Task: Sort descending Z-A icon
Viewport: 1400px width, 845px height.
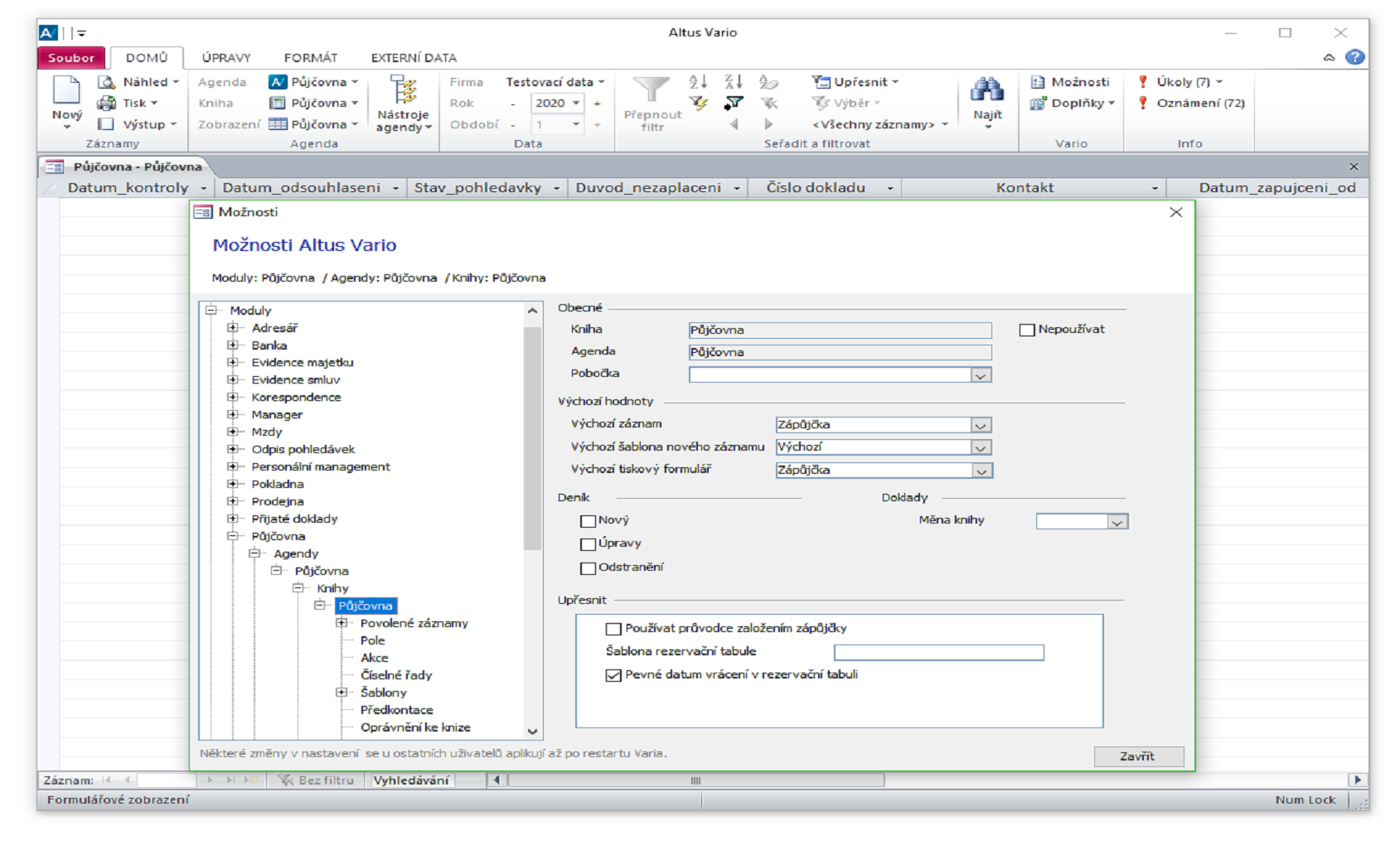Action: click(733, 81)
